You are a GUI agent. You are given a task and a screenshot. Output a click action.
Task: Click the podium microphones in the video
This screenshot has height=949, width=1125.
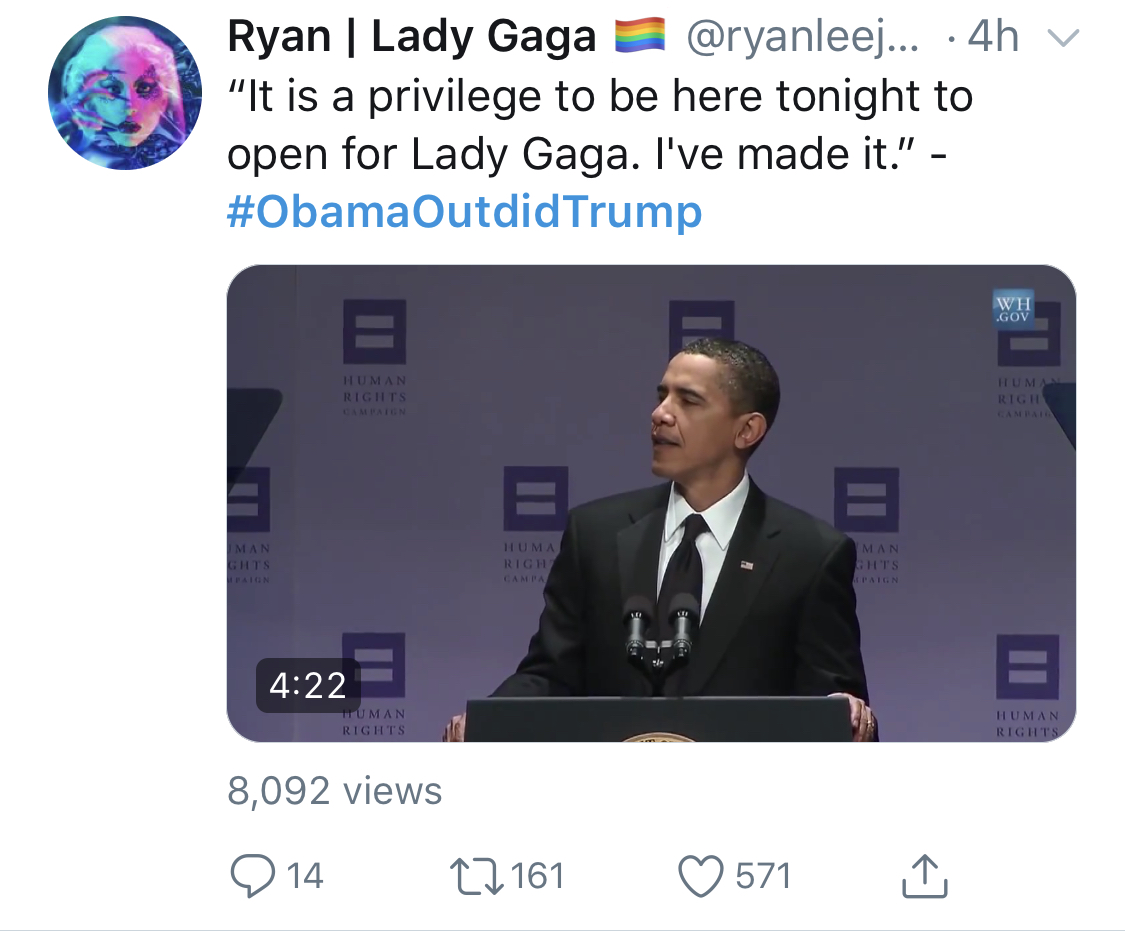(659, 631)
